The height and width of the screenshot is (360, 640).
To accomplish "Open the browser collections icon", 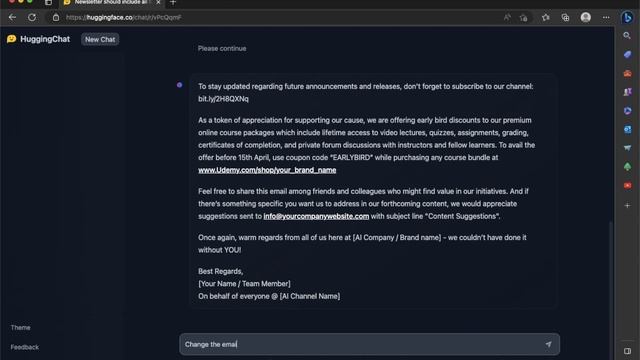I will [565, 17].
